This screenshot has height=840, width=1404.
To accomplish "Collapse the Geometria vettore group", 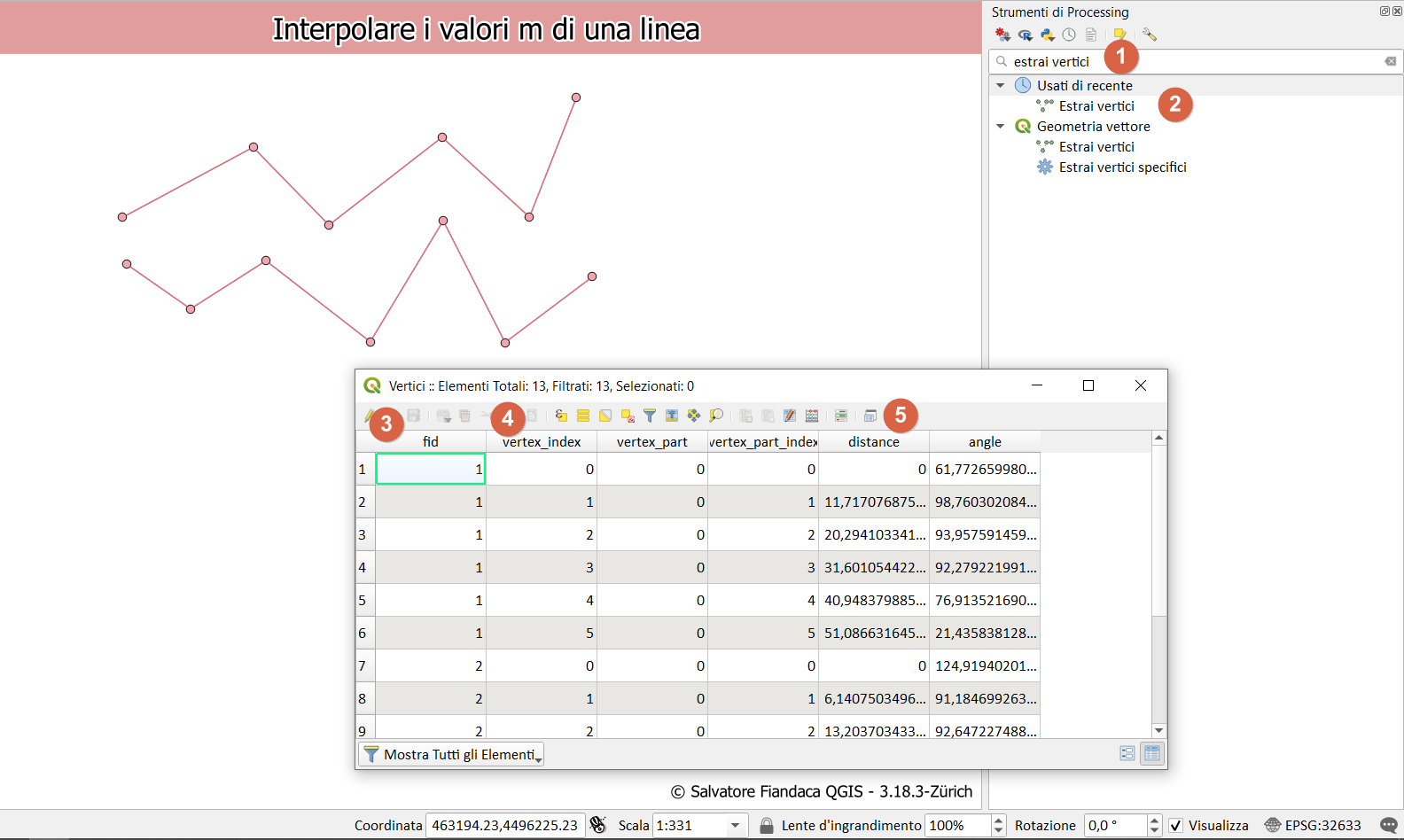I will (1001, 127).
